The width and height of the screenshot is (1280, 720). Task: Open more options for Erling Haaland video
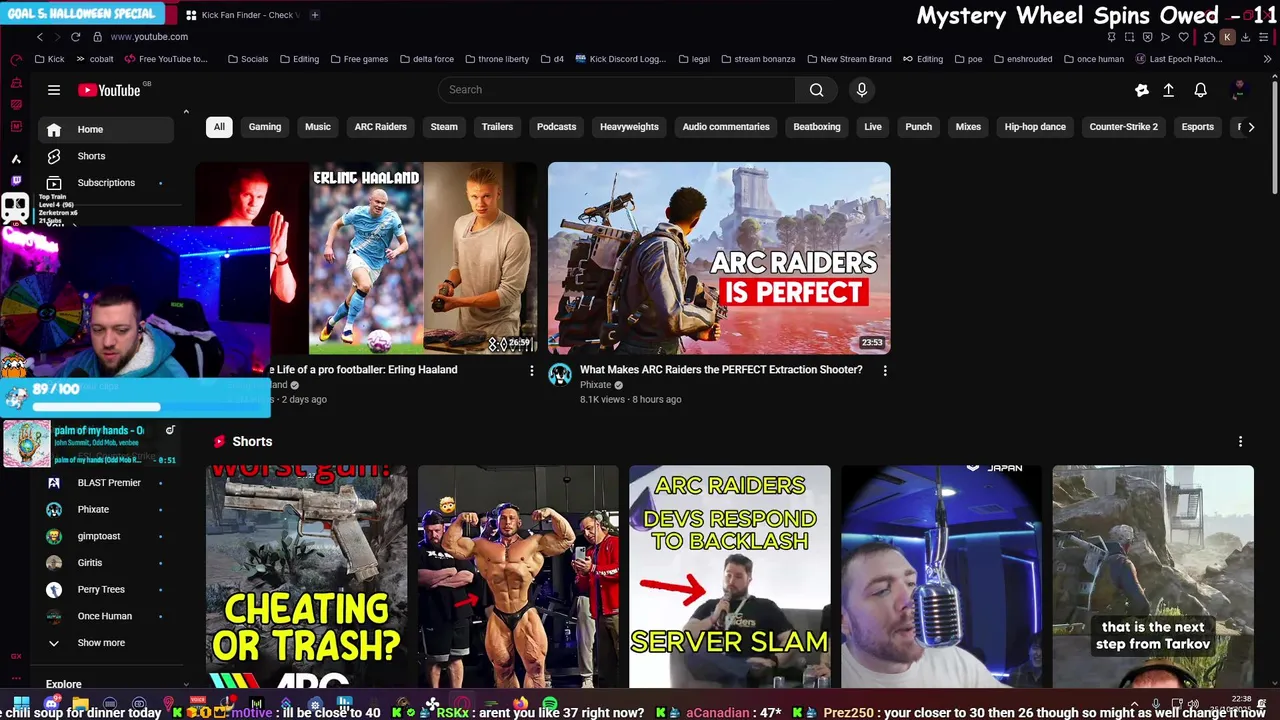(x=531, y=371)
